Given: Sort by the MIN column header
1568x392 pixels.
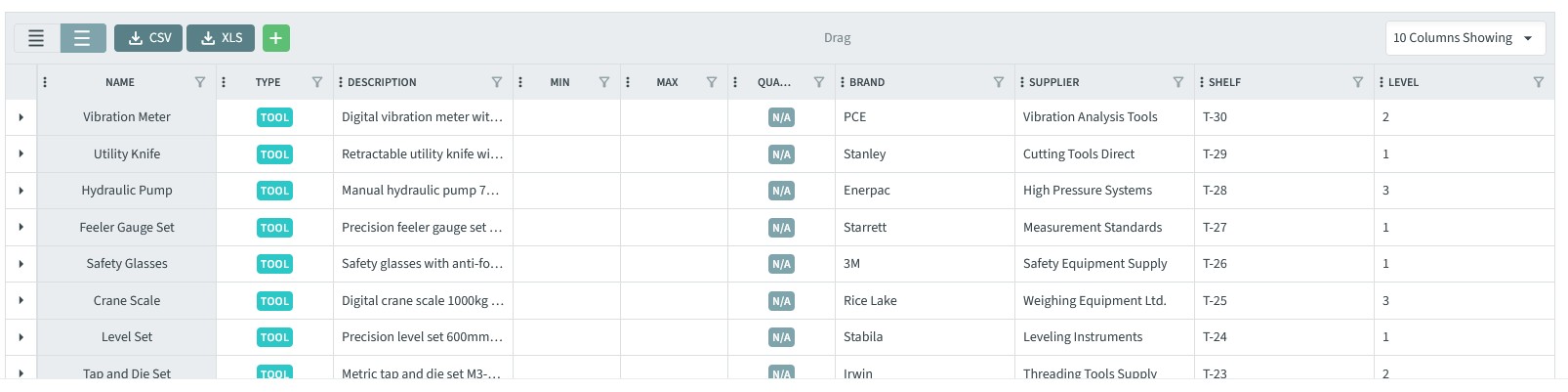Looking at the screenshot, I should pos(559,82).
